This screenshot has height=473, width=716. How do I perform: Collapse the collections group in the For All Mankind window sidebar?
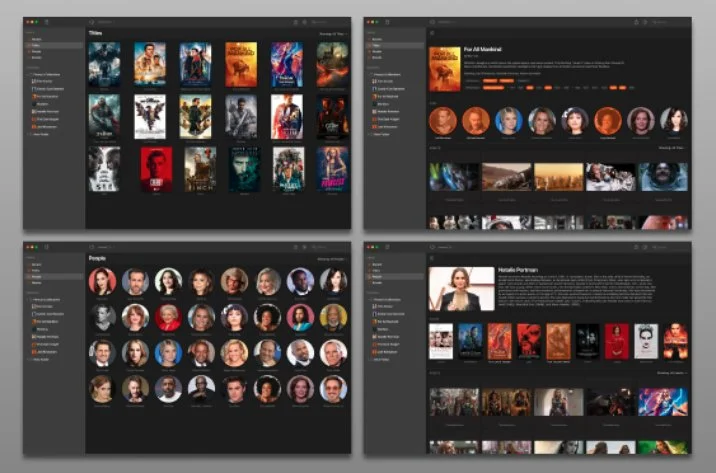(x=371, y=74)
